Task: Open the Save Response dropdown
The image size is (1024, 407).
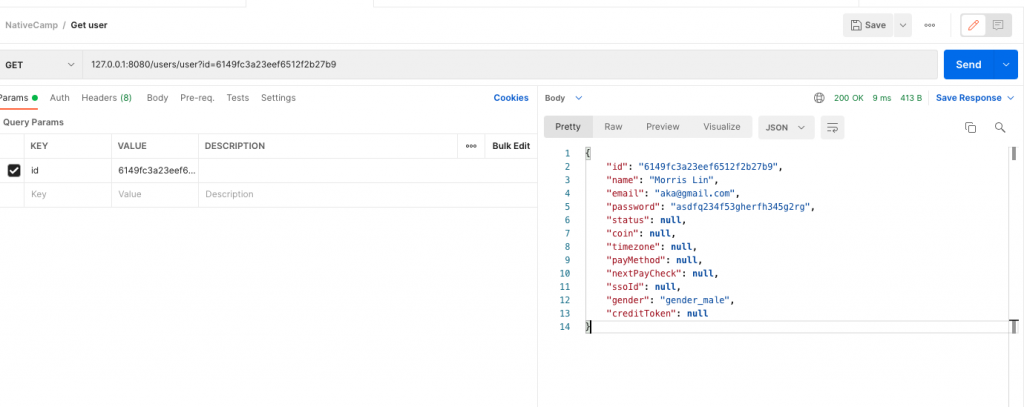Action: click(973, 98)
